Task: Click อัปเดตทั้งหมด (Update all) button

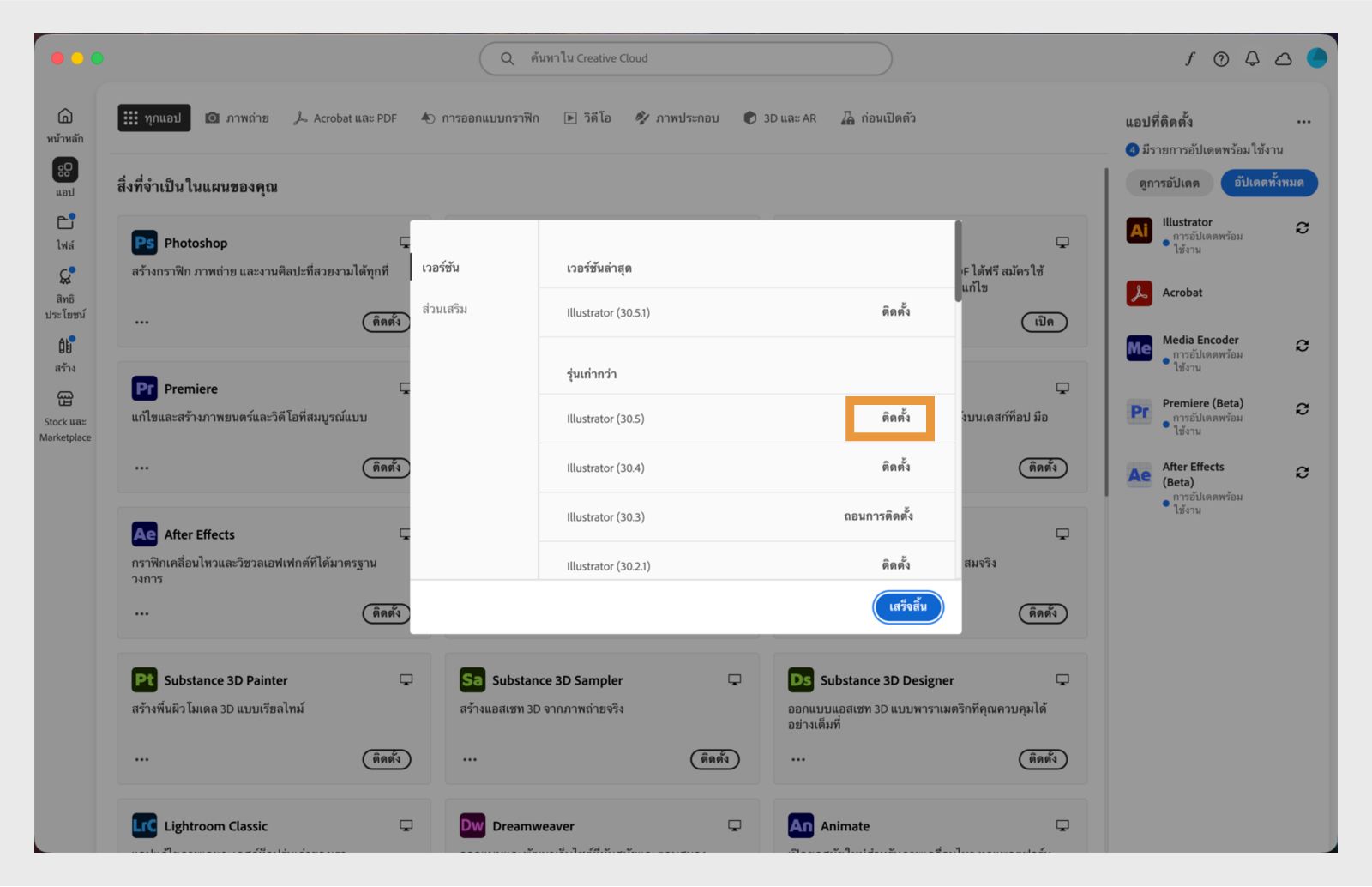Action: [x=1269, y=183]
